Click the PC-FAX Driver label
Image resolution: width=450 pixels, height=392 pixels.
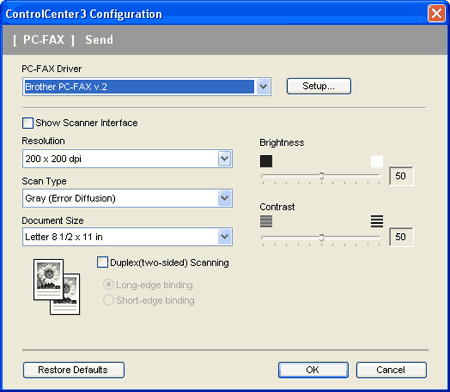pyautogui.click(x=52, y=69)
